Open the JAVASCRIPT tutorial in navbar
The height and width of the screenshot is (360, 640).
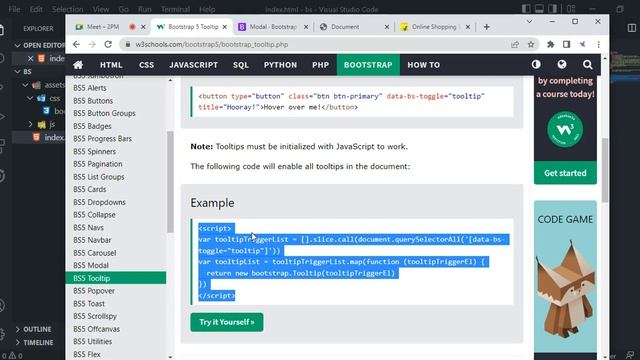[193, 65]
